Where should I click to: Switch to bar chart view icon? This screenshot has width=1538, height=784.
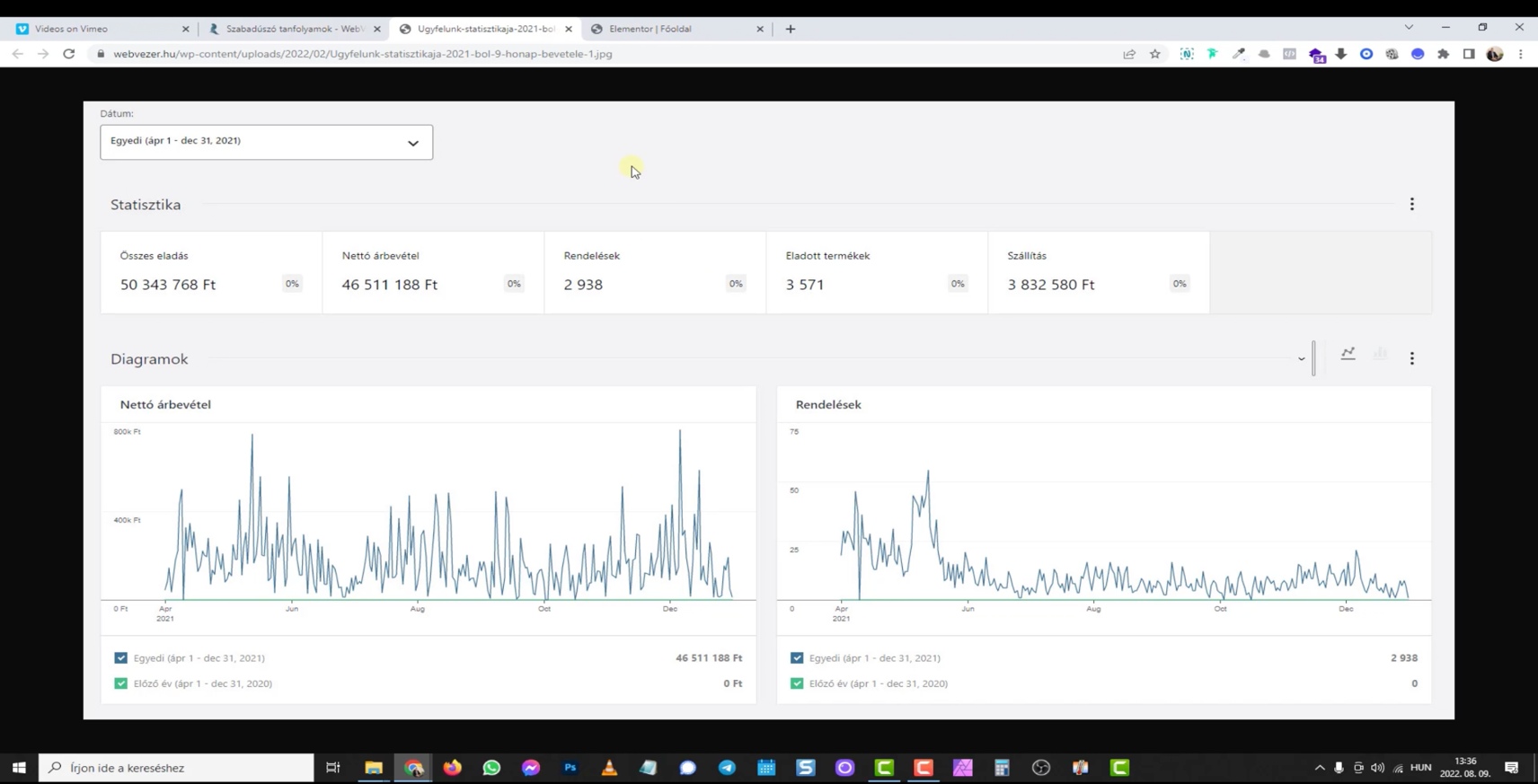click(1380, 354)
